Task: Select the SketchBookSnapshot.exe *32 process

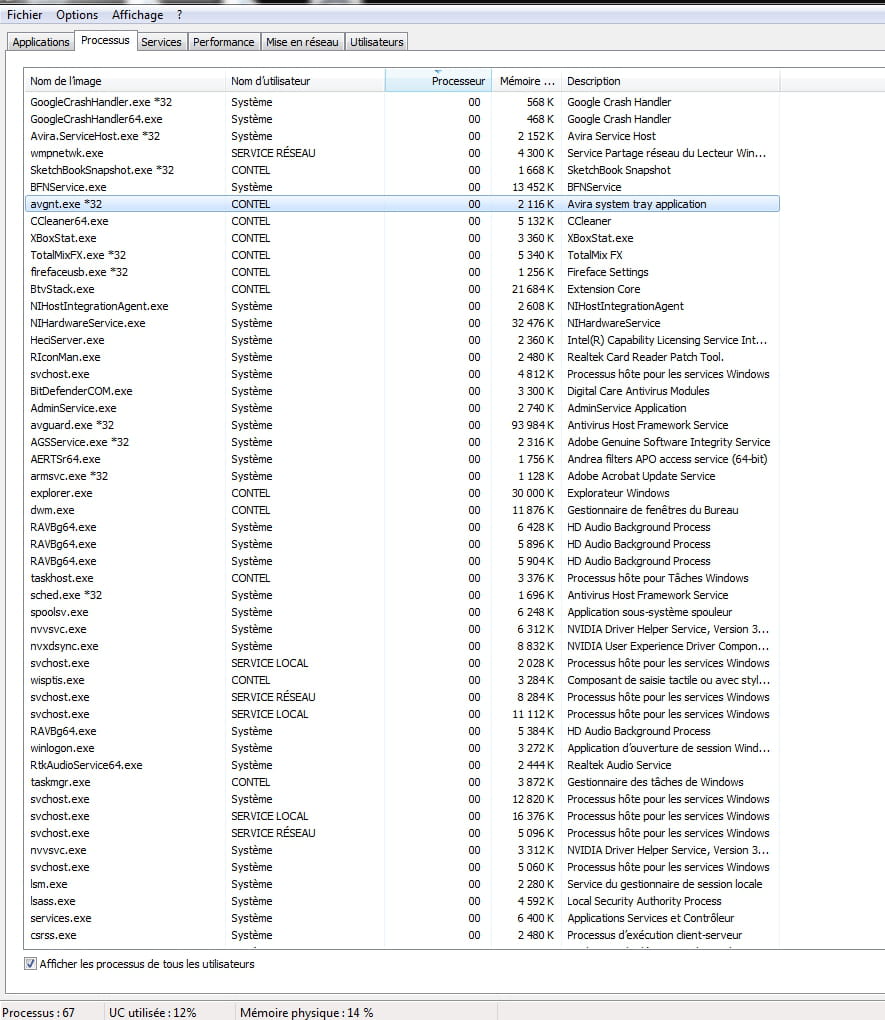Action: pyautogui.click(x=402, y=170)
